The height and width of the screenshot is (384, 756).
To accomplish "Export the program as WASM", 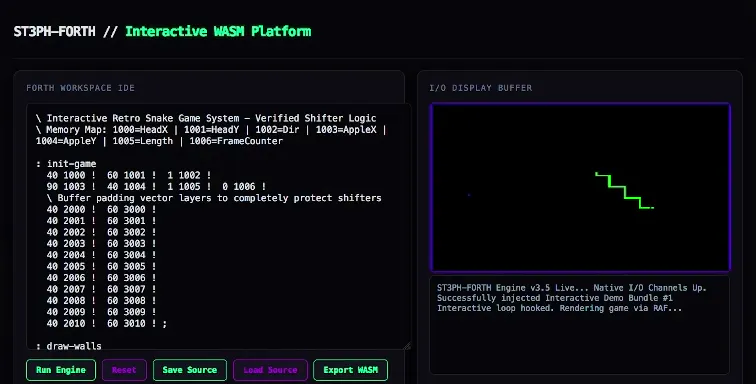I will pos(351,370).
